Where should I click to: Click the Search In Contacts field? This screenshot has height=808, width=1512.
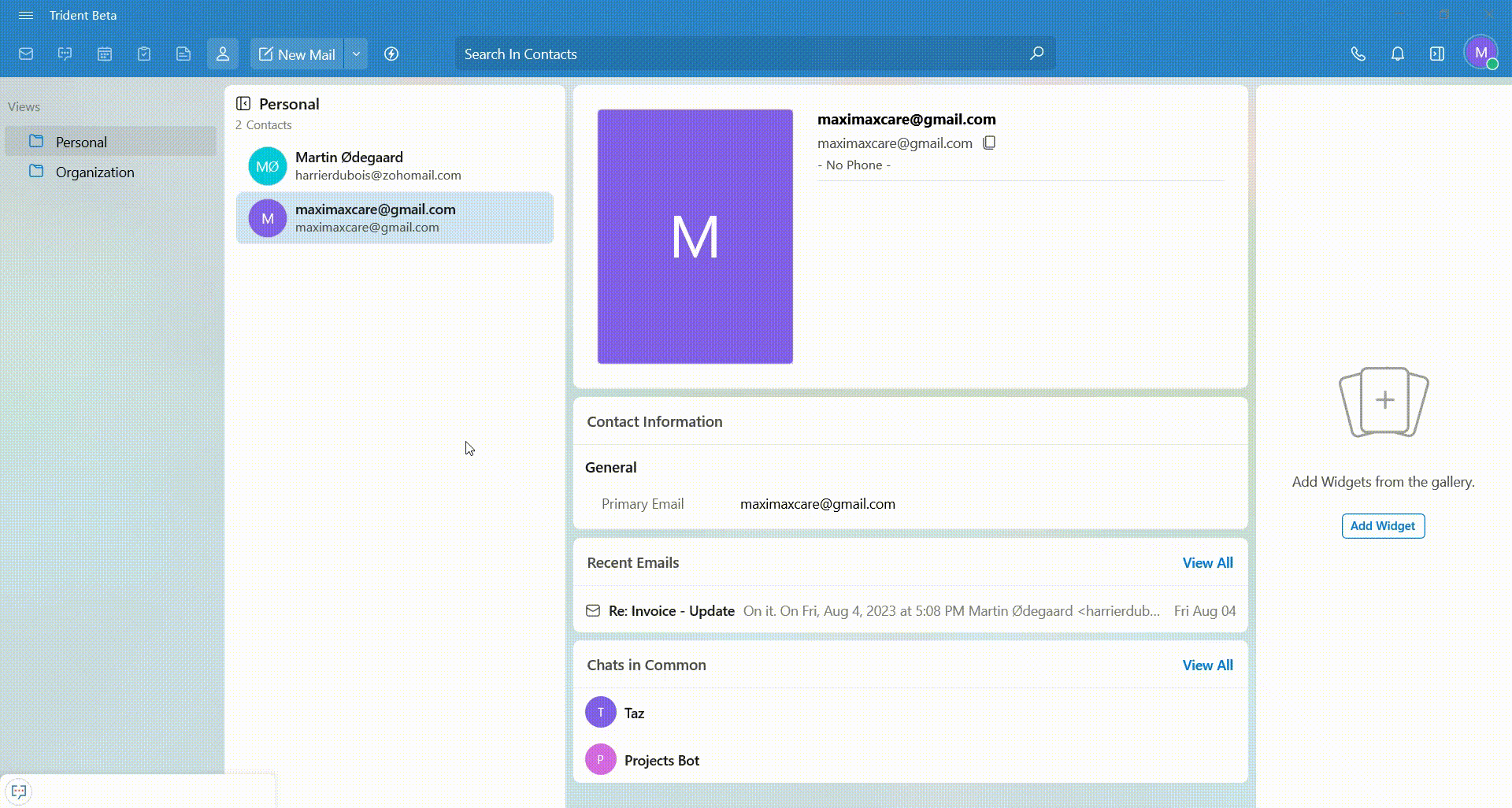point(740,54)
